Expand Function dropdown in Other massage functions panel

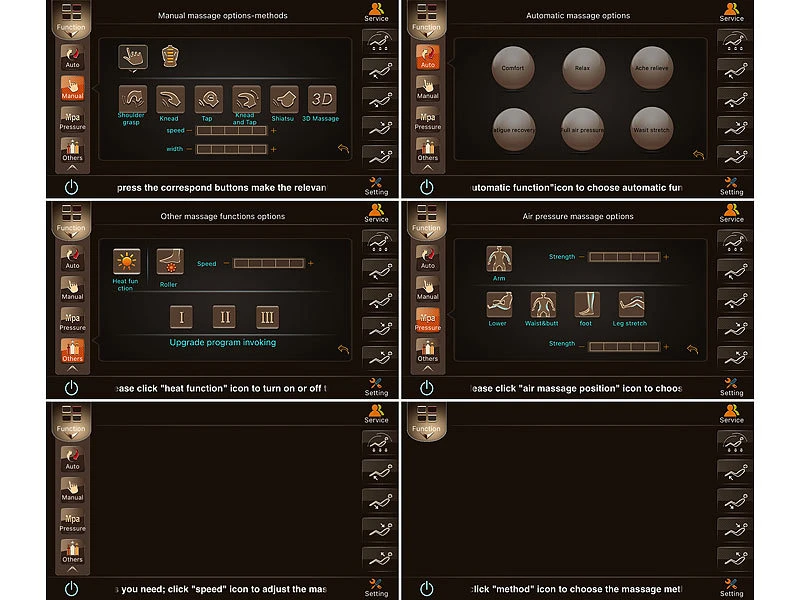click(x=71, y=221)
